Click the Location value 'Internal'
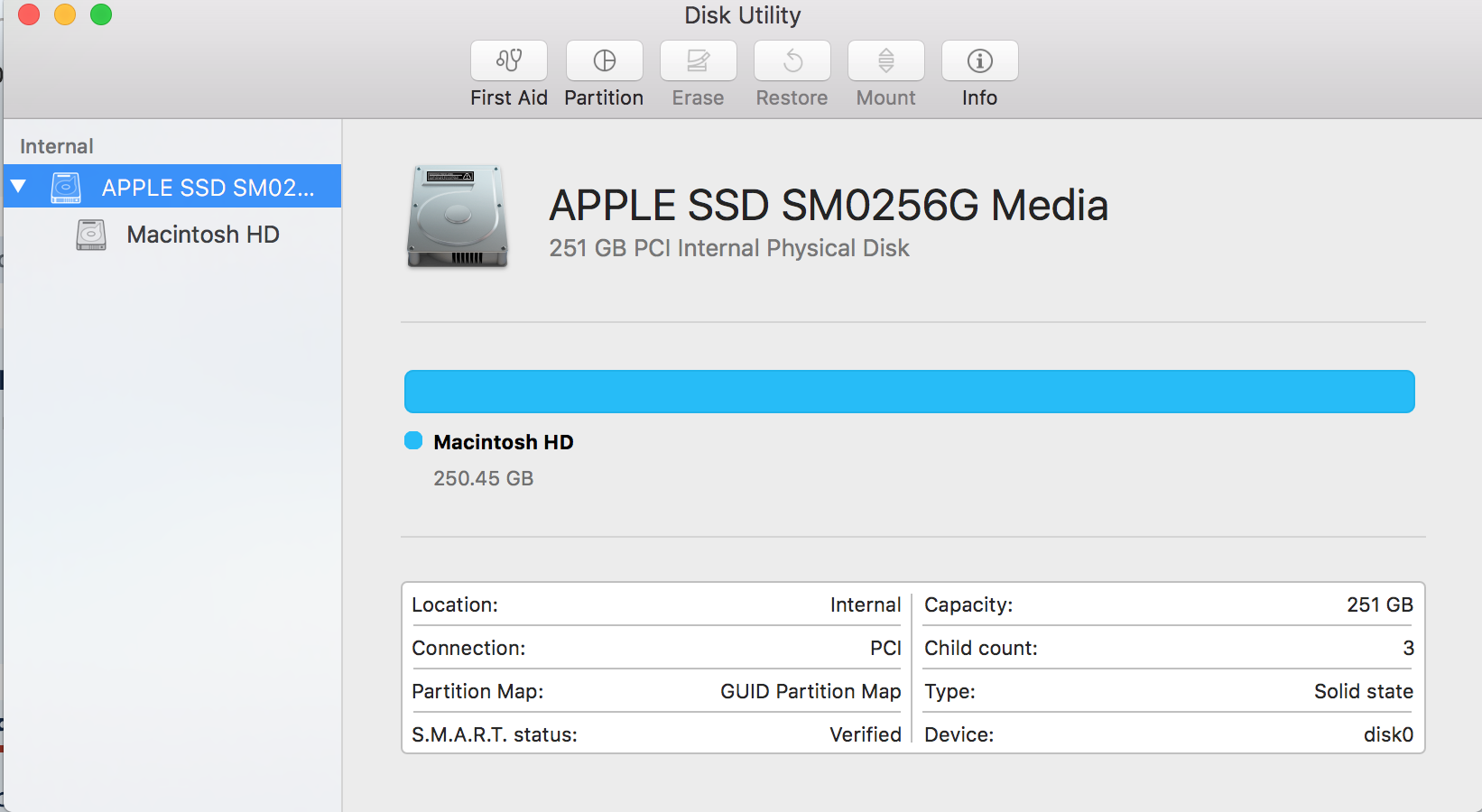This screenshot has width=1482, height=812. (866, 604)
